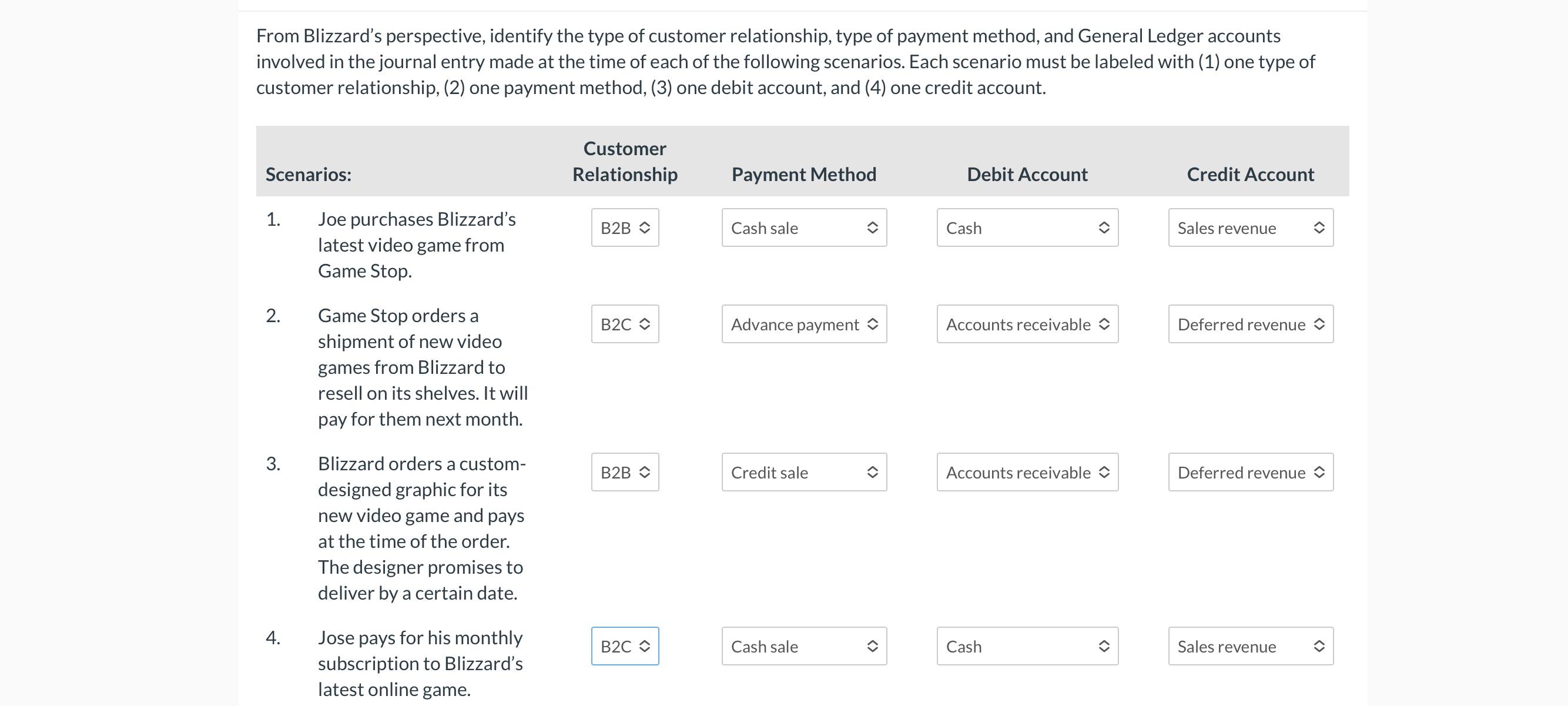Click the Scenarios column header

pyautogui.click(x=308, y=175)
